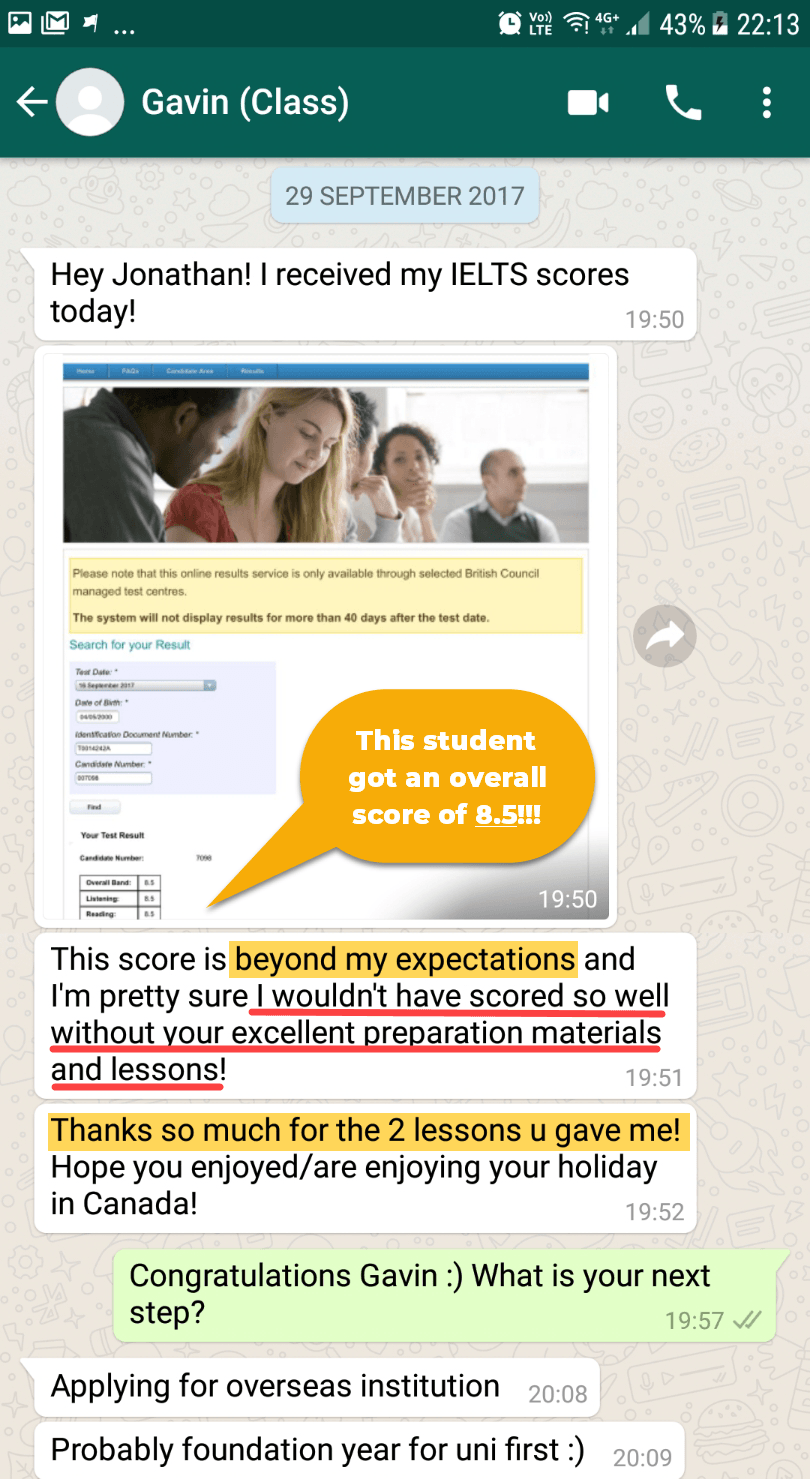The image size is (810, 1479).
Task: Tap the forward arrow beside the image
Action: 664,636
